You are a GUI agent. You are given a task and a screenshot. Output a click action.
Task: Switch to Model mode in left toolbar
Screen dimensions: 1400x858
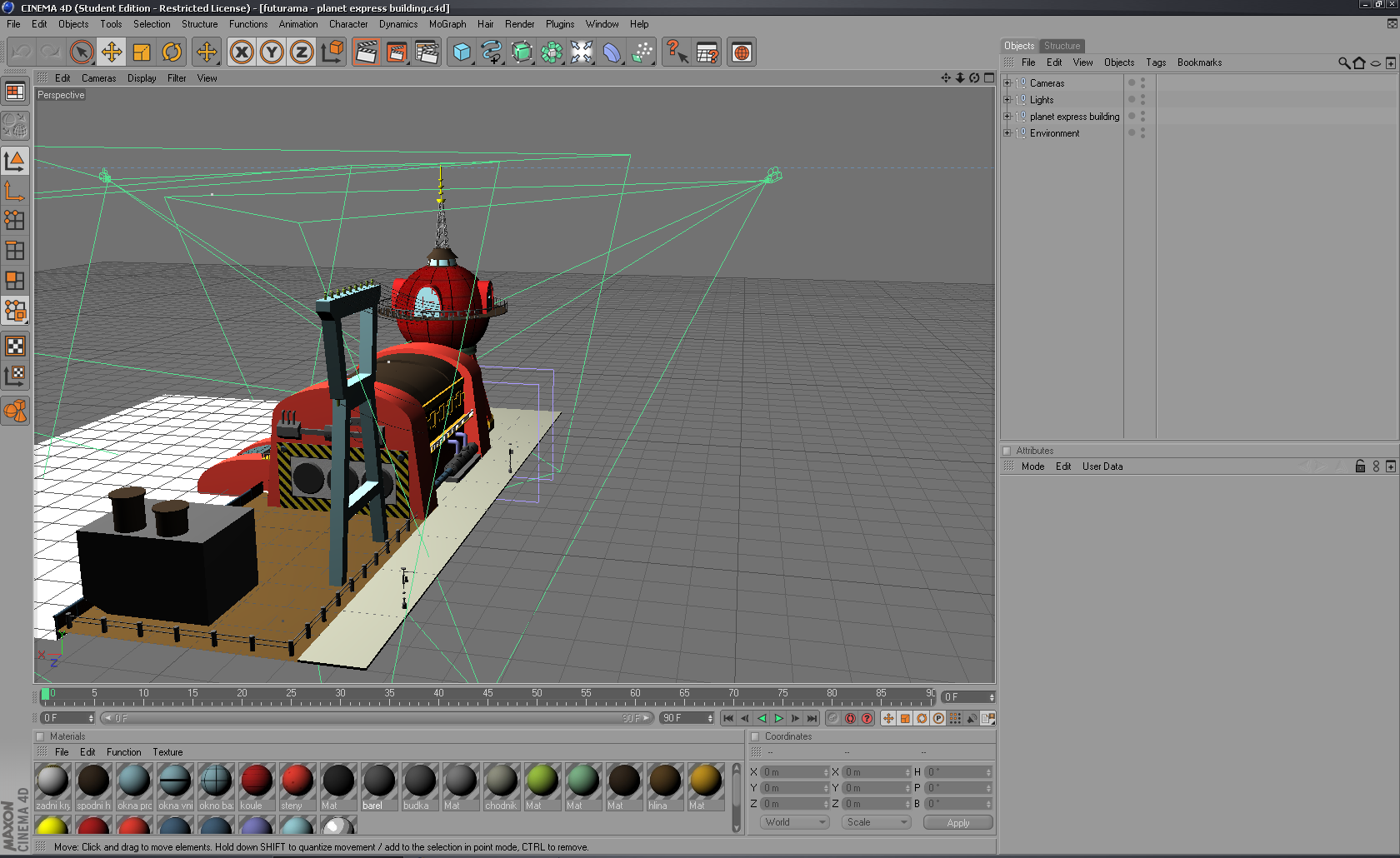click(x=15, y=162)
